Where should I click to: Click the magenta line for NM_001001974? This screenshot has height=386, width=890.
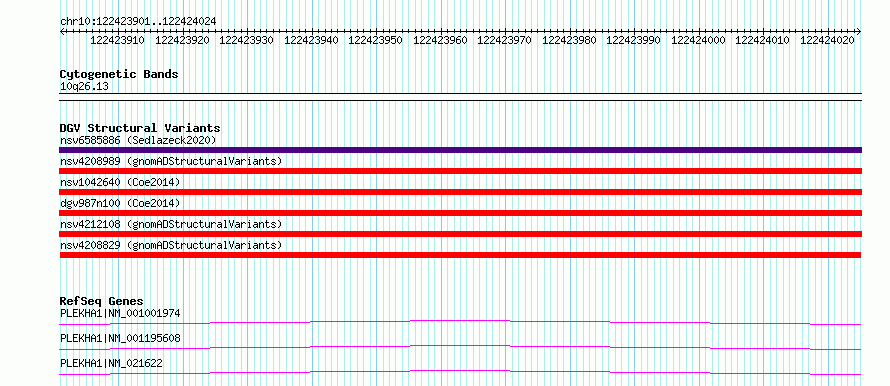[x=460, y=322]
